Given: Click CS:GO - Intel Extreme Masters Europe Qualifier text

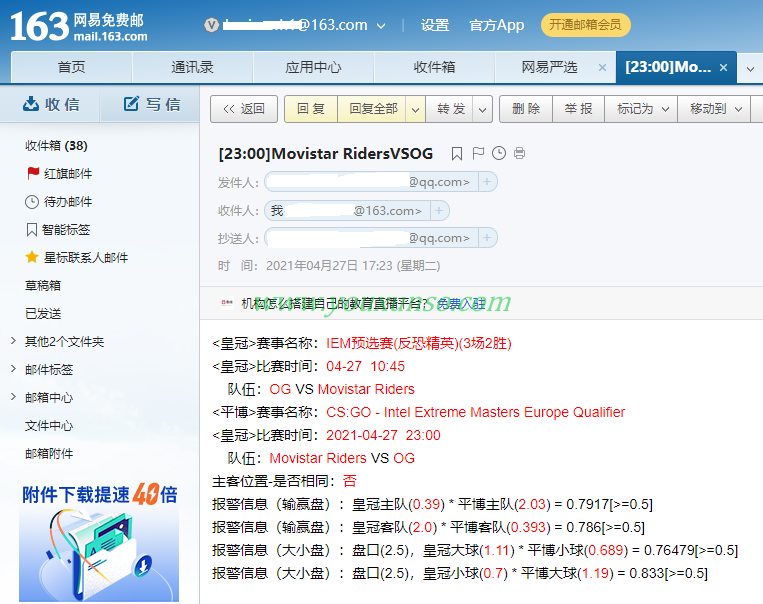Looking at the screenshot, I should tap(475, 412).
